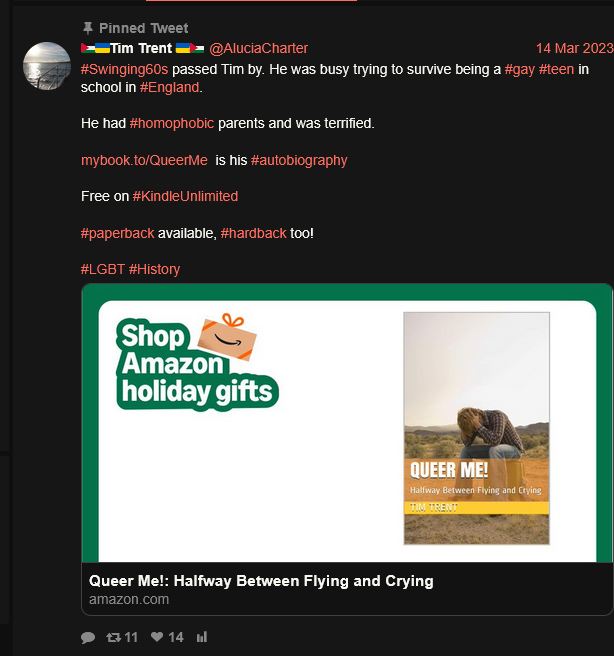
Task: Click the #LGBT hashtag
Action: 103,269
